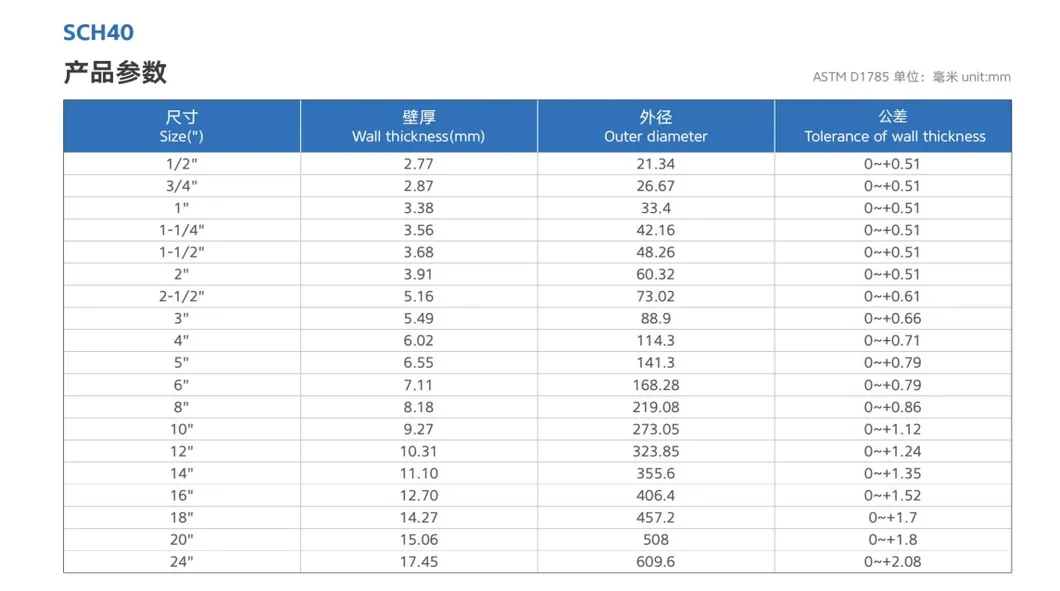The image size is (1060, 591).
Task: Select the 16" size cell
Action: (182, 495)
